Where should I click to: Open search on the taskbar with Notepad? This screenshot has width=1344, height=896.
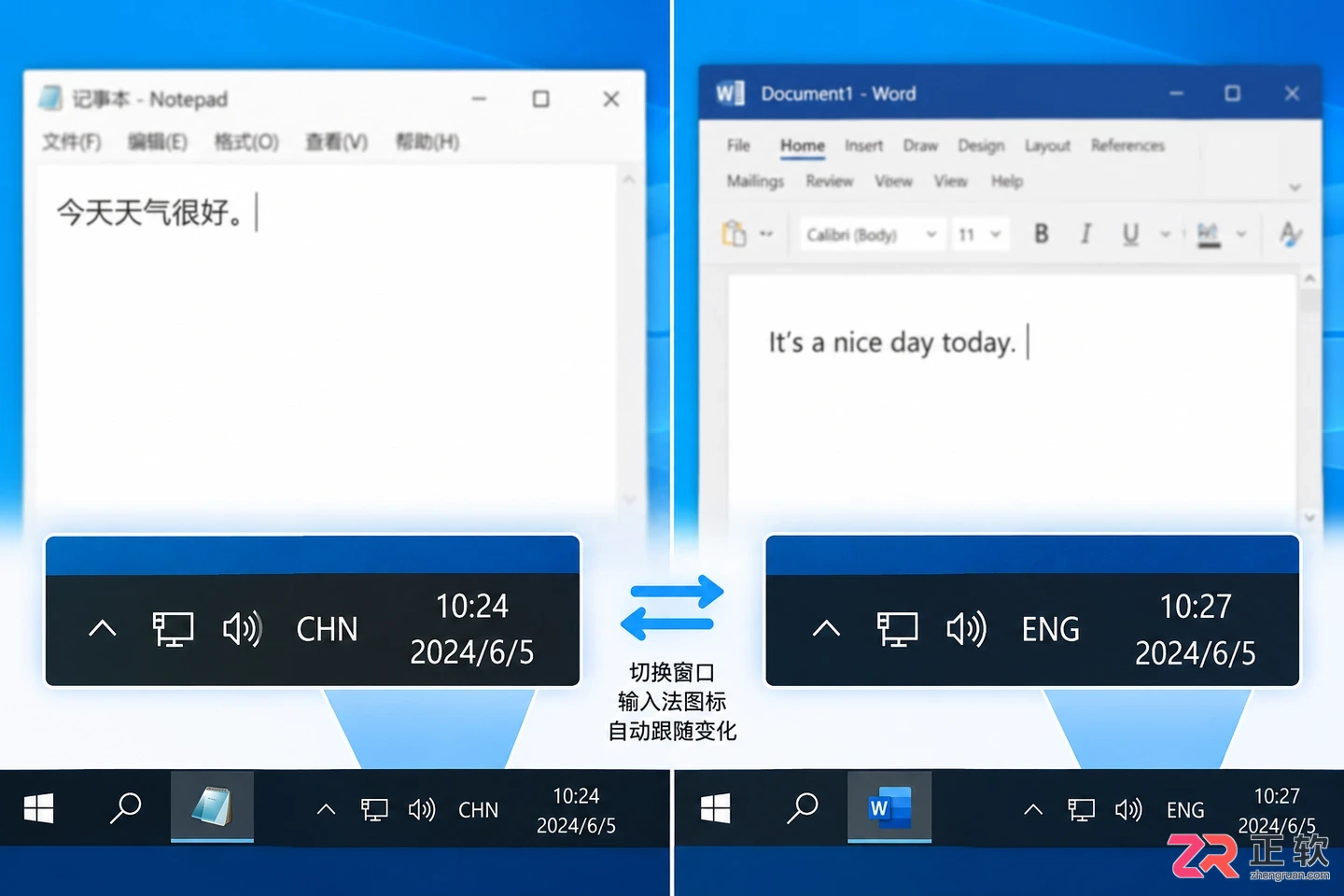pos(125,808)
